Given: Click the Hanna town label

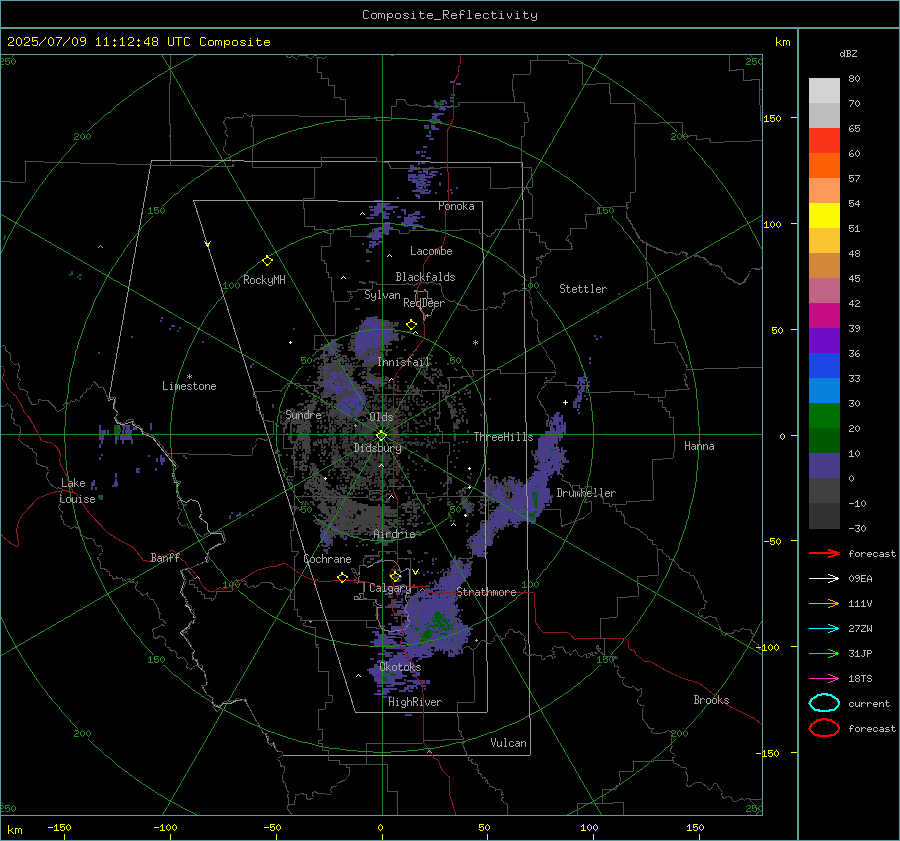Looking at the screenshot, I should (x=699, y=446).
